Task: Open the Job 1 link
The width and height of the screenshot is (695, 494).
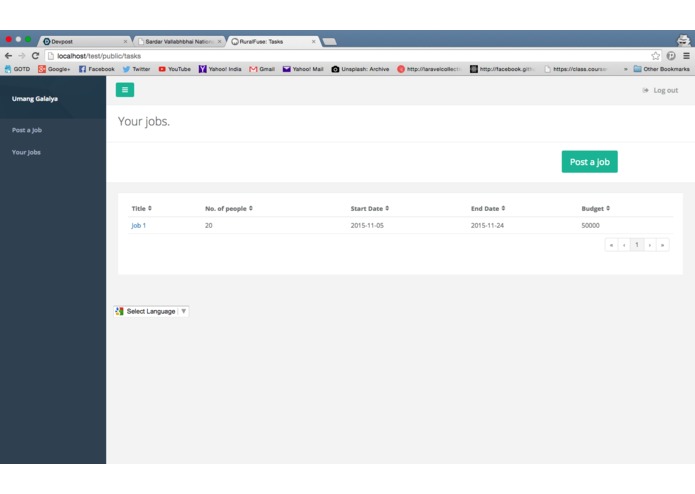Action: (x=138, y=226)
